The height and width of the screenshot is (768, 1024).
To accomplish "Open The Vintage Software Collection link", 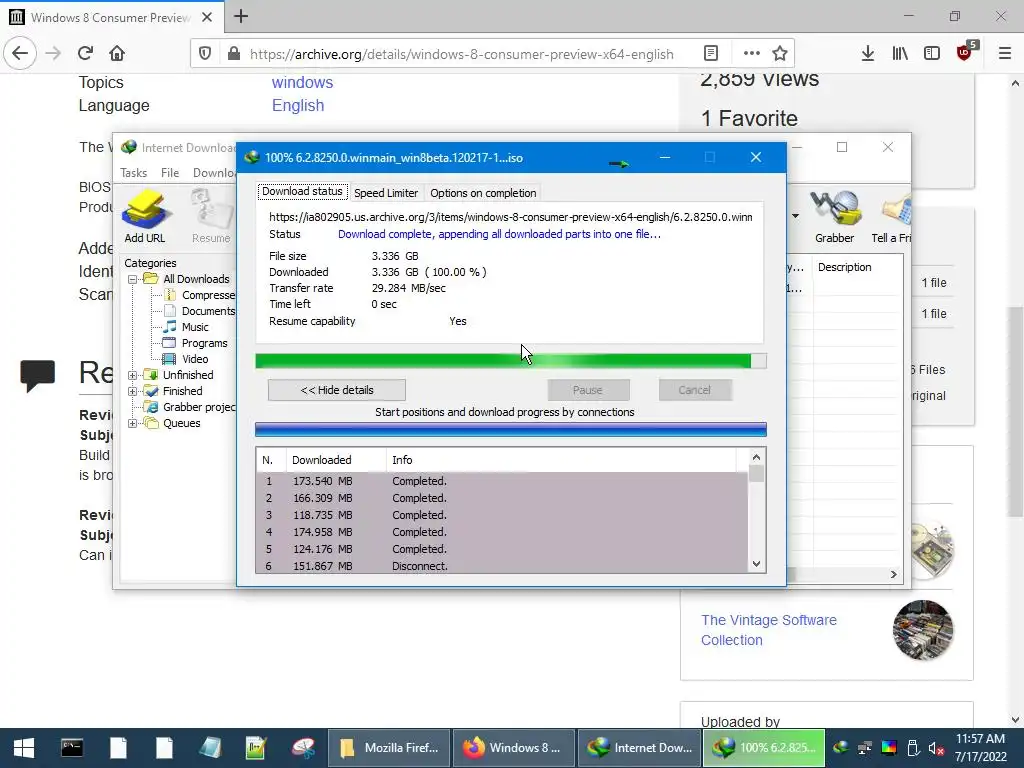I will tap(769, 630).
